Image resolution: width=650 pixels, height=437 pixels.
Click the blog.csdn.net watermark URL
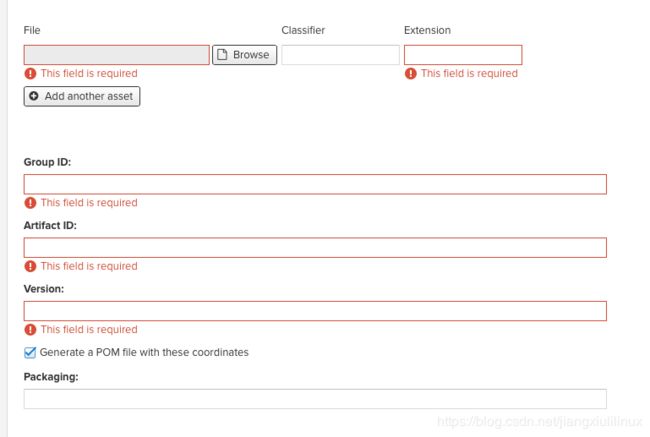click(x=540, y=422)
